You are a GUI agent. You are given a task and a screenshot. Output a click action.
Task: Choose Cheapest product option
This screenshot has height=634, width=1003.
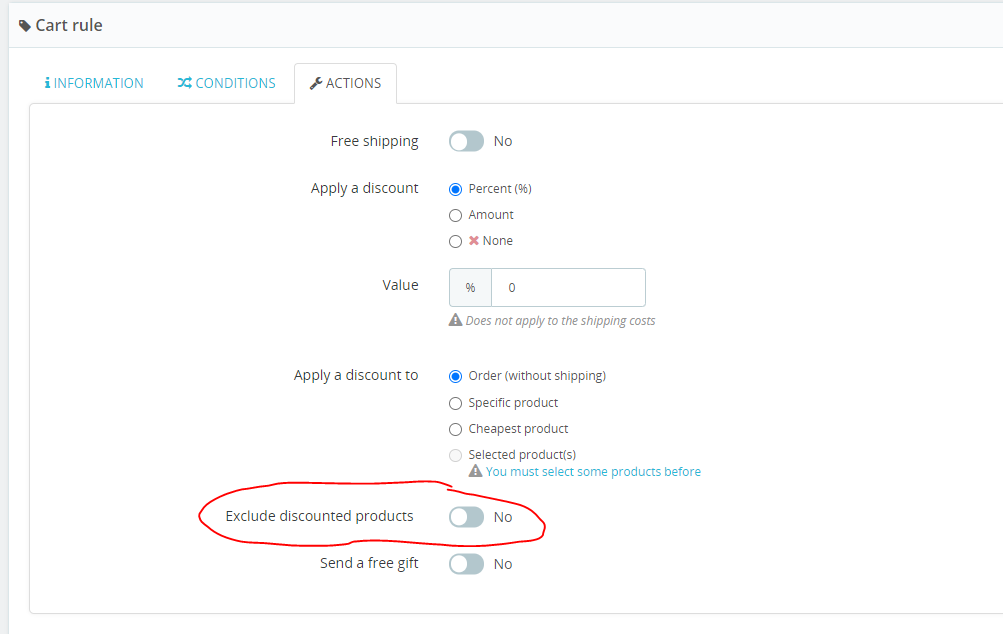455,429
